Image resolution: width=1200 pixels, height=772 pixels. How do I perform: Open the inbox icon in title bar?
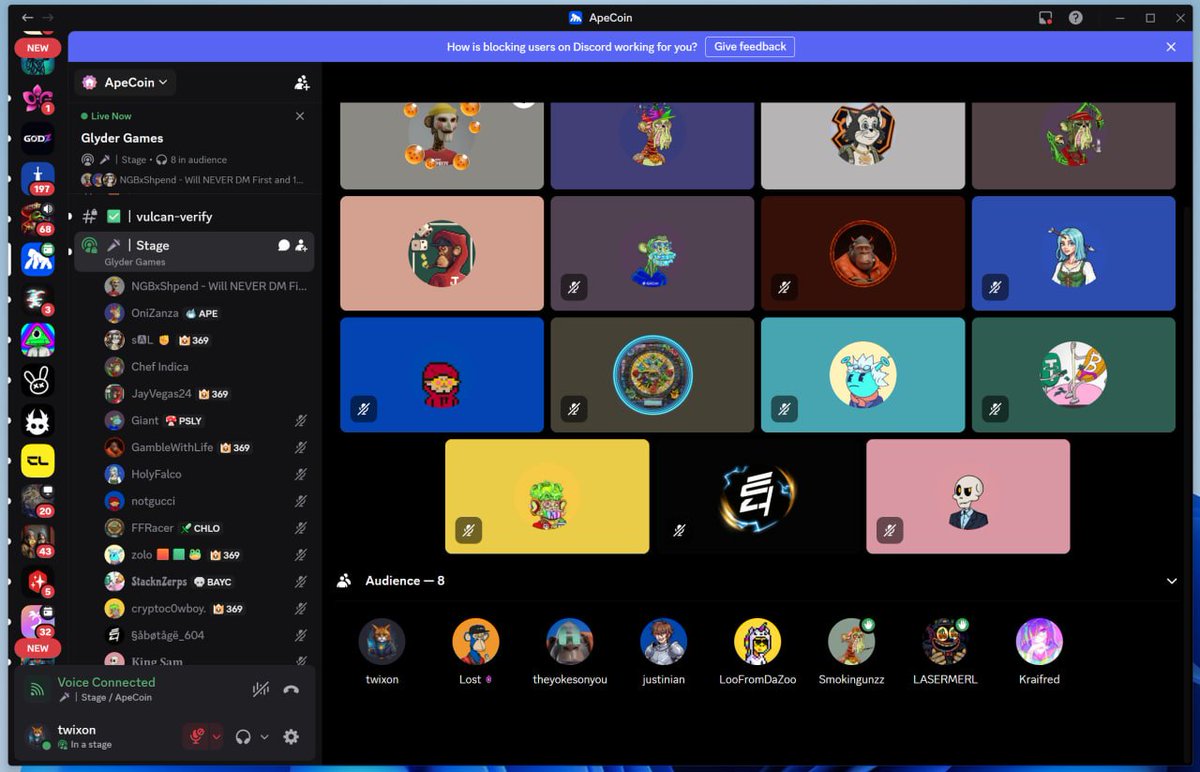[1046, 18]
